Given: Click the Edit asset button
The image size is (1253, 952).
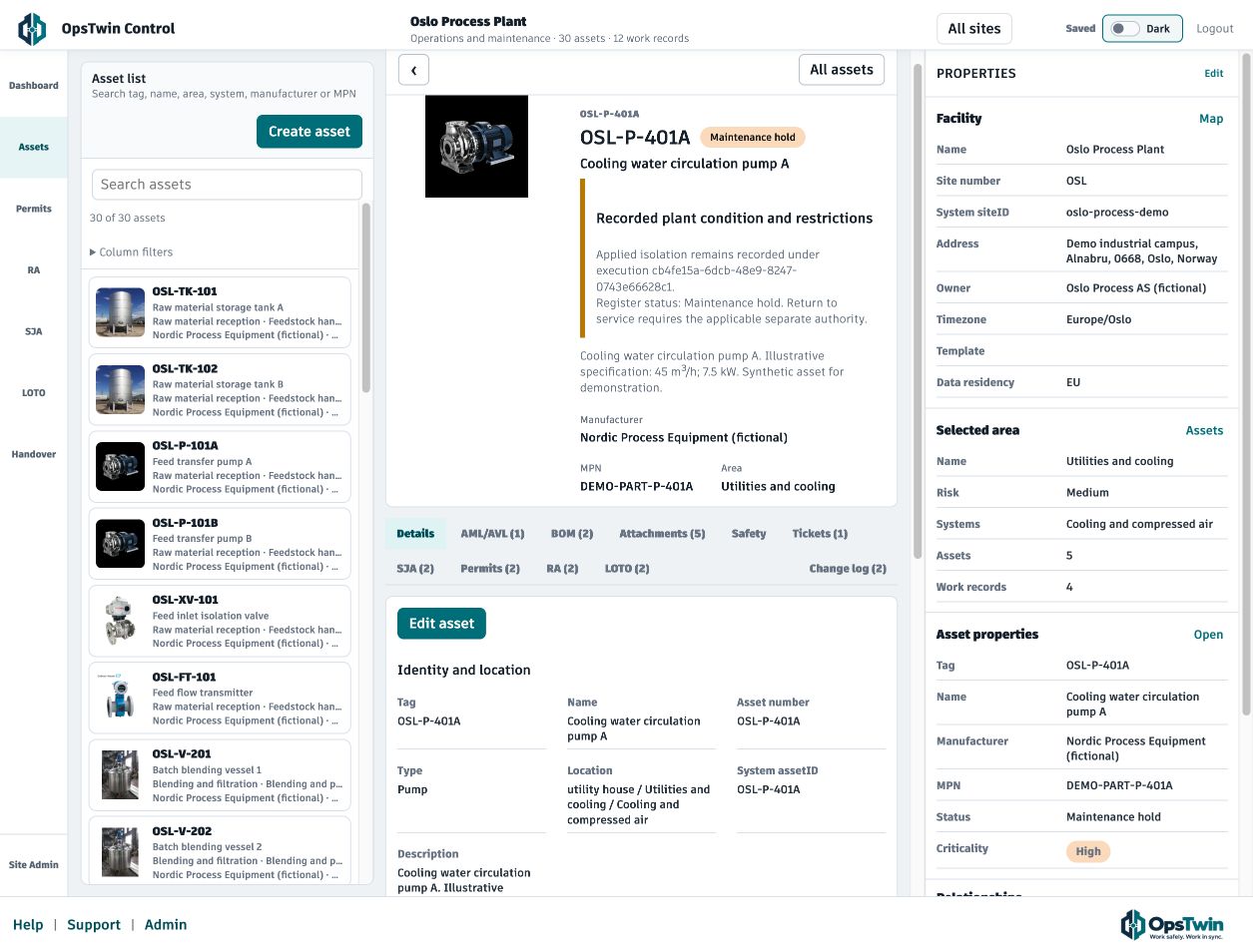Looking at the screenshot, I should (441, 624).
